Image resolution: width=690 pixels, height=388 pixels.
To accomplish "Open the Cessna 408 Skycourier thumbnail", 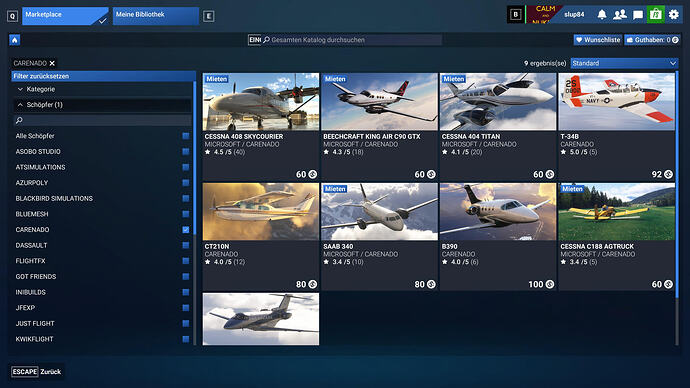I will [261, 102].
